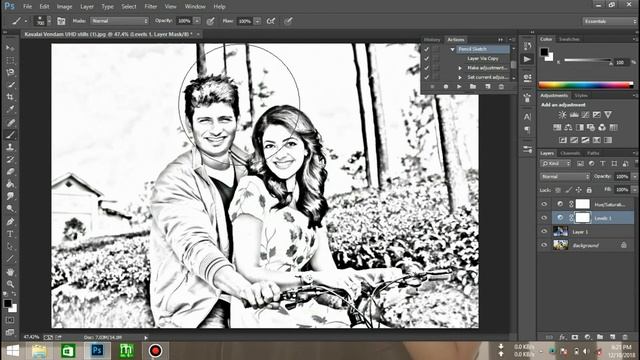
Task: Open the Windows Start button
Action: click(13, 351)
